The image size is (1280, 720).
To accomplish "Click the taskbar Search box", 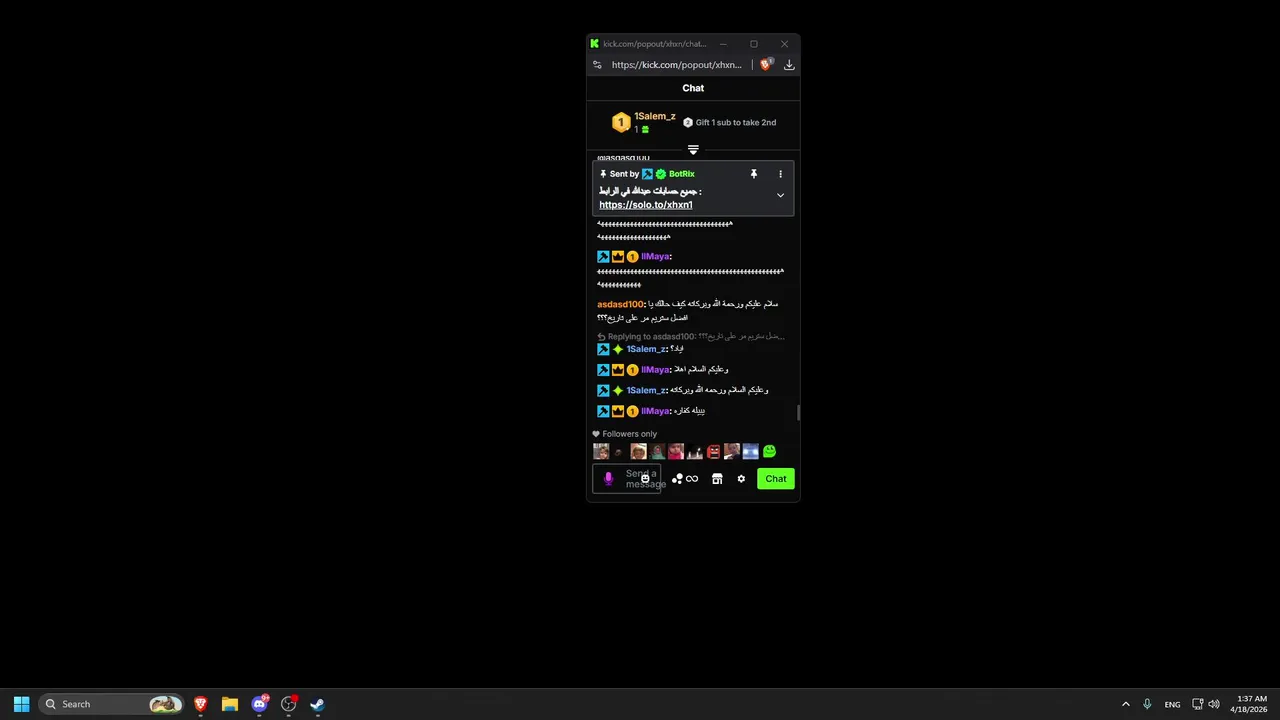I will [113, 704].
